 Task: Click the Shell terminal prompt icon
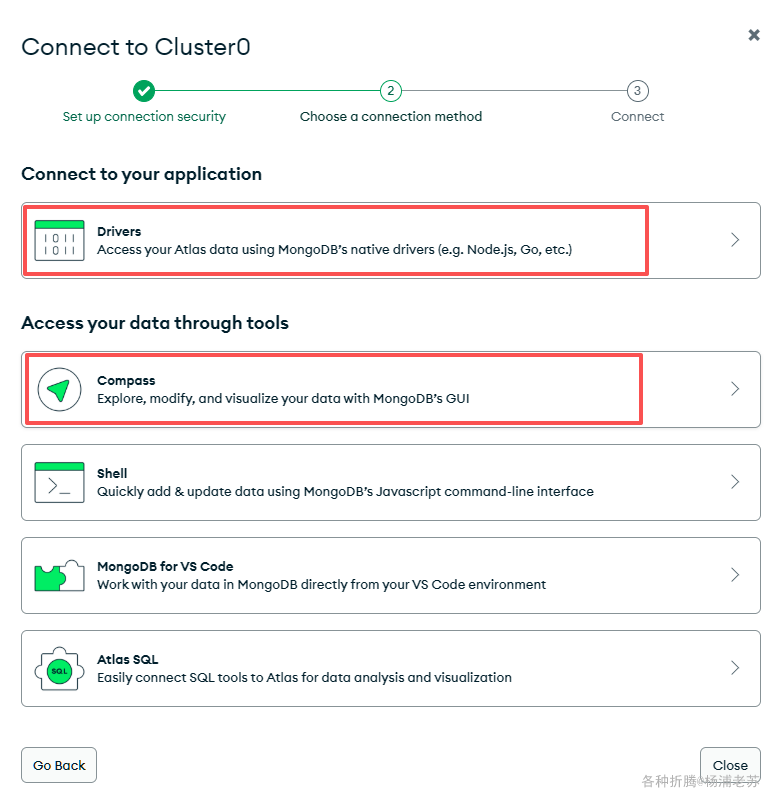(x=59, y=482)
